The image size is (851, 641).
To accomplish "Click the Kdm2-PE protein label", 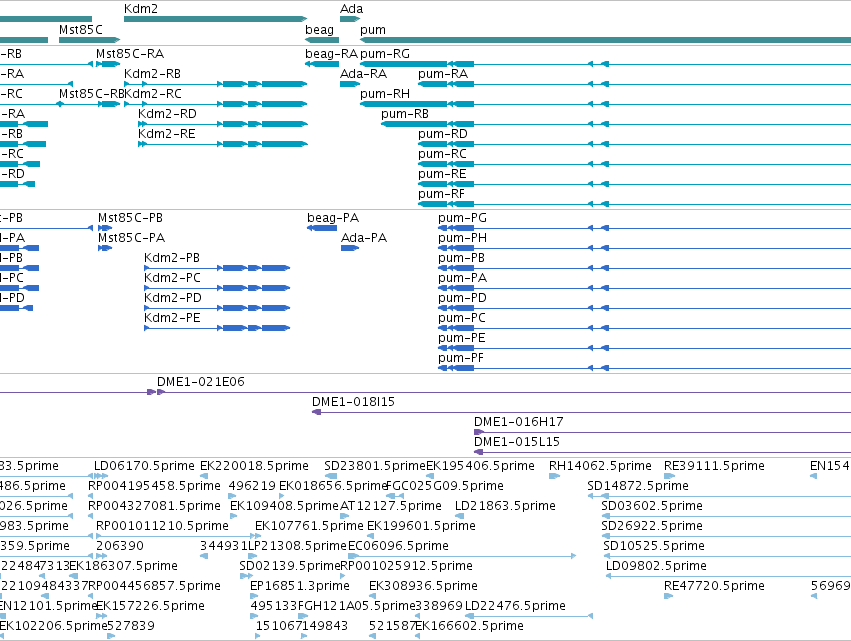I will click(x=172, y=318).
